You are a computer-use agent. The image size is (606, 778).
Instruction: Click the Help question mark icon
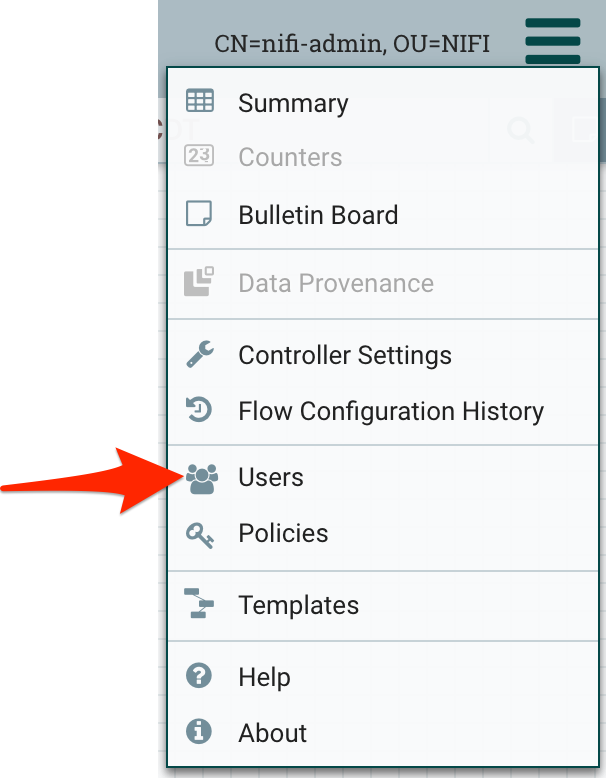pos(200,676)
